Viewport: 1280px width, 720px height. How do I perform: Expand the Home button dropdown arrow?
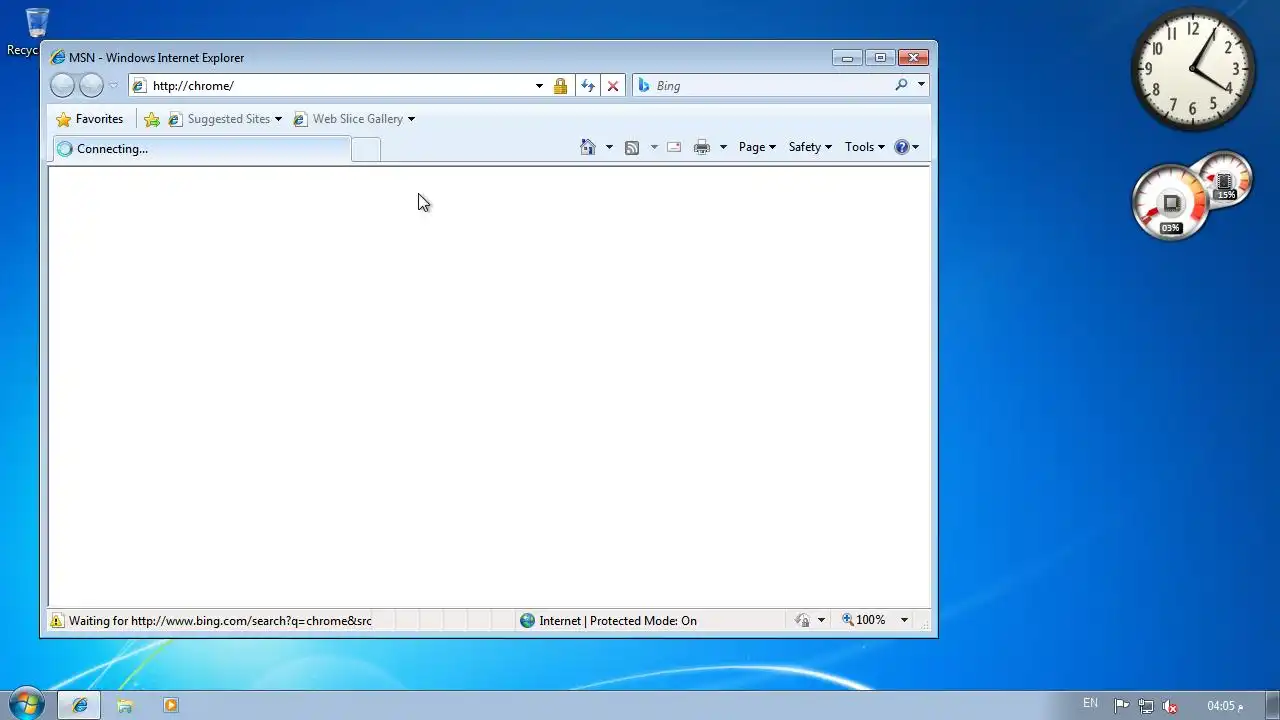[609, 147]
